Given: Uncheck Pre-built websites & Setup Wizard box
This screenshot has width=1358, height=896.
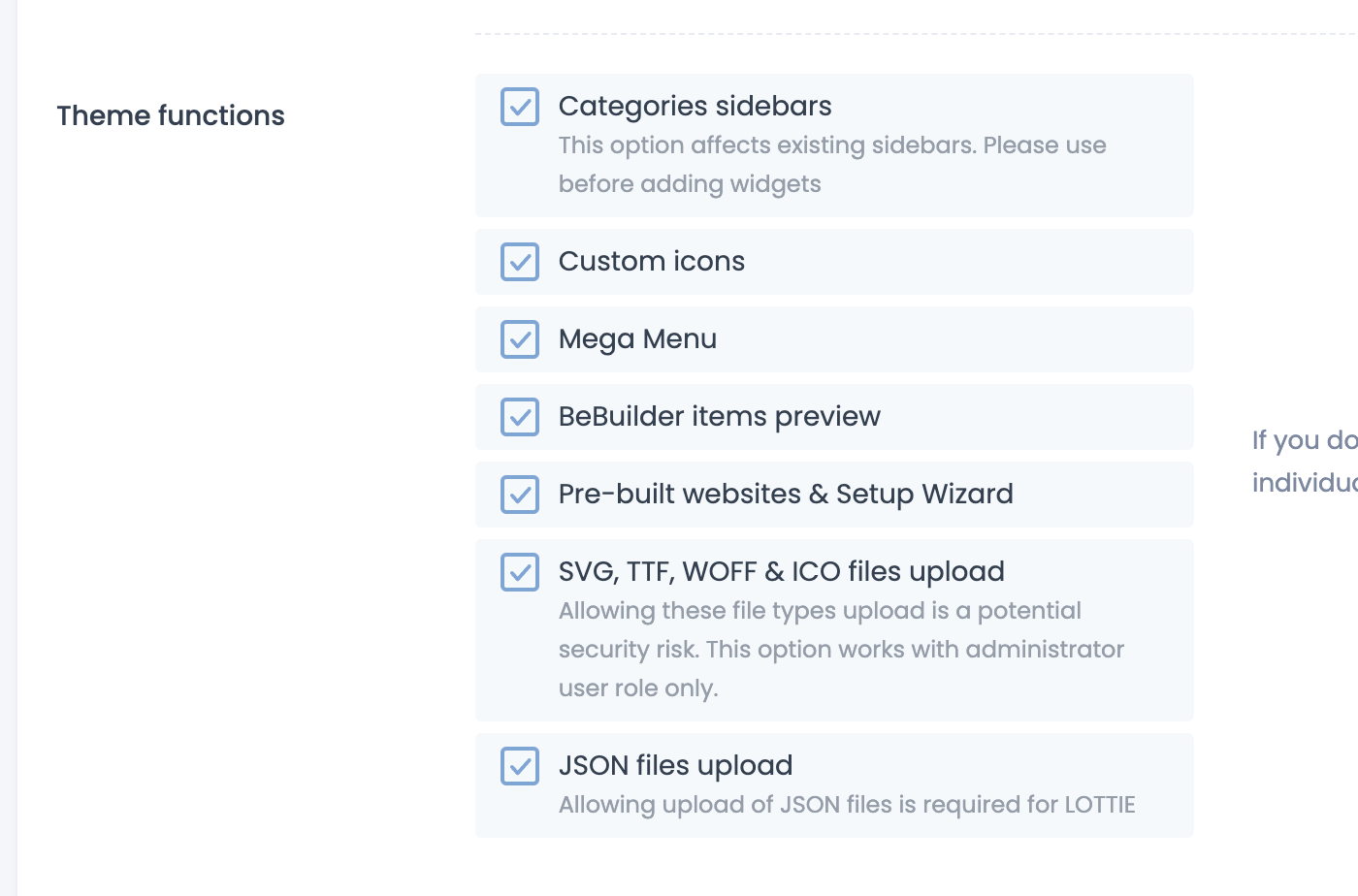Looking at the screenshot, I should click(520, 495).
